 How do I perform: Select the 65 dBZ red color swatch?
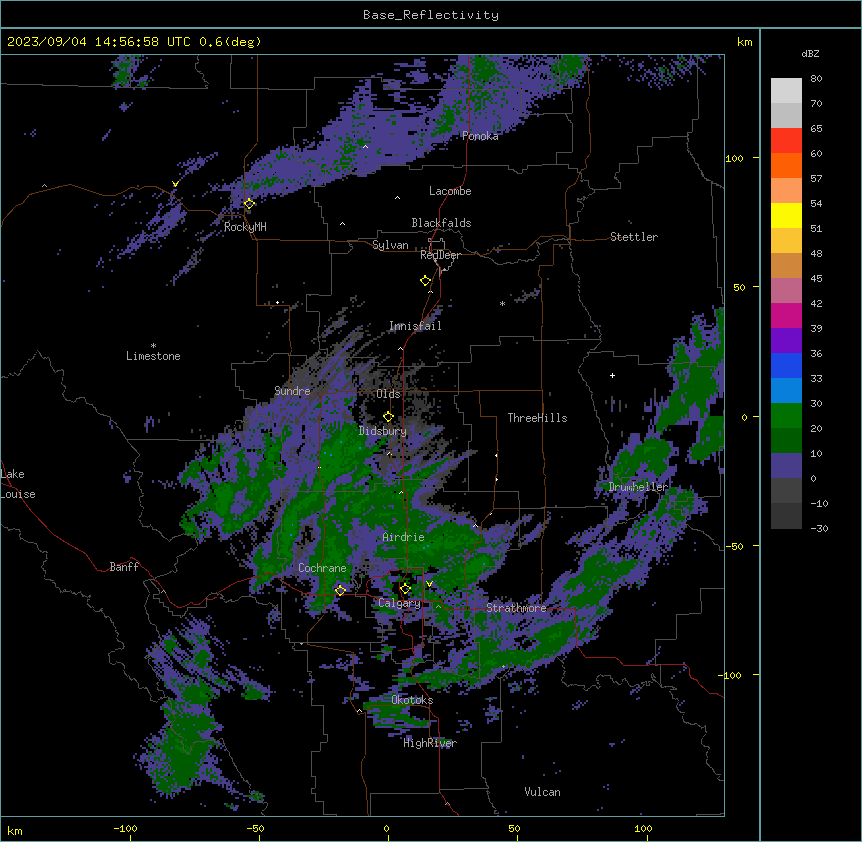[786, 141]
